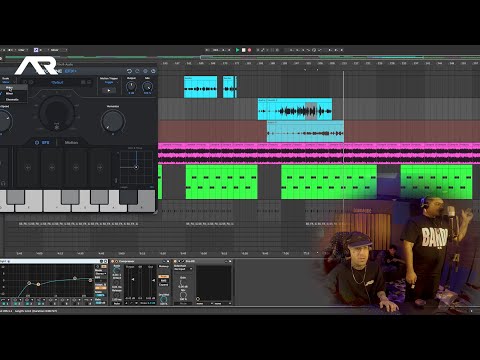
Task: Click the XY pad control point
Action: pyautogui.click(x=136, y=167)
